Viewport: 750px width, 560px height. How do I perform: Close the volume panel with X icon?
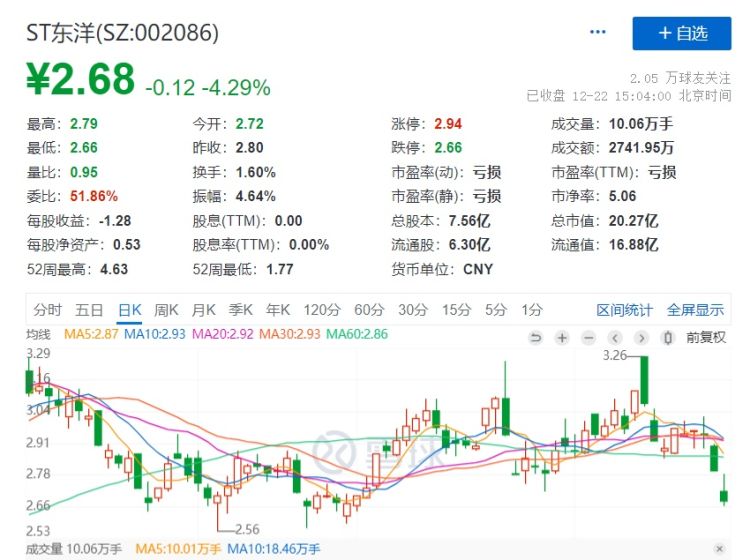719,549
